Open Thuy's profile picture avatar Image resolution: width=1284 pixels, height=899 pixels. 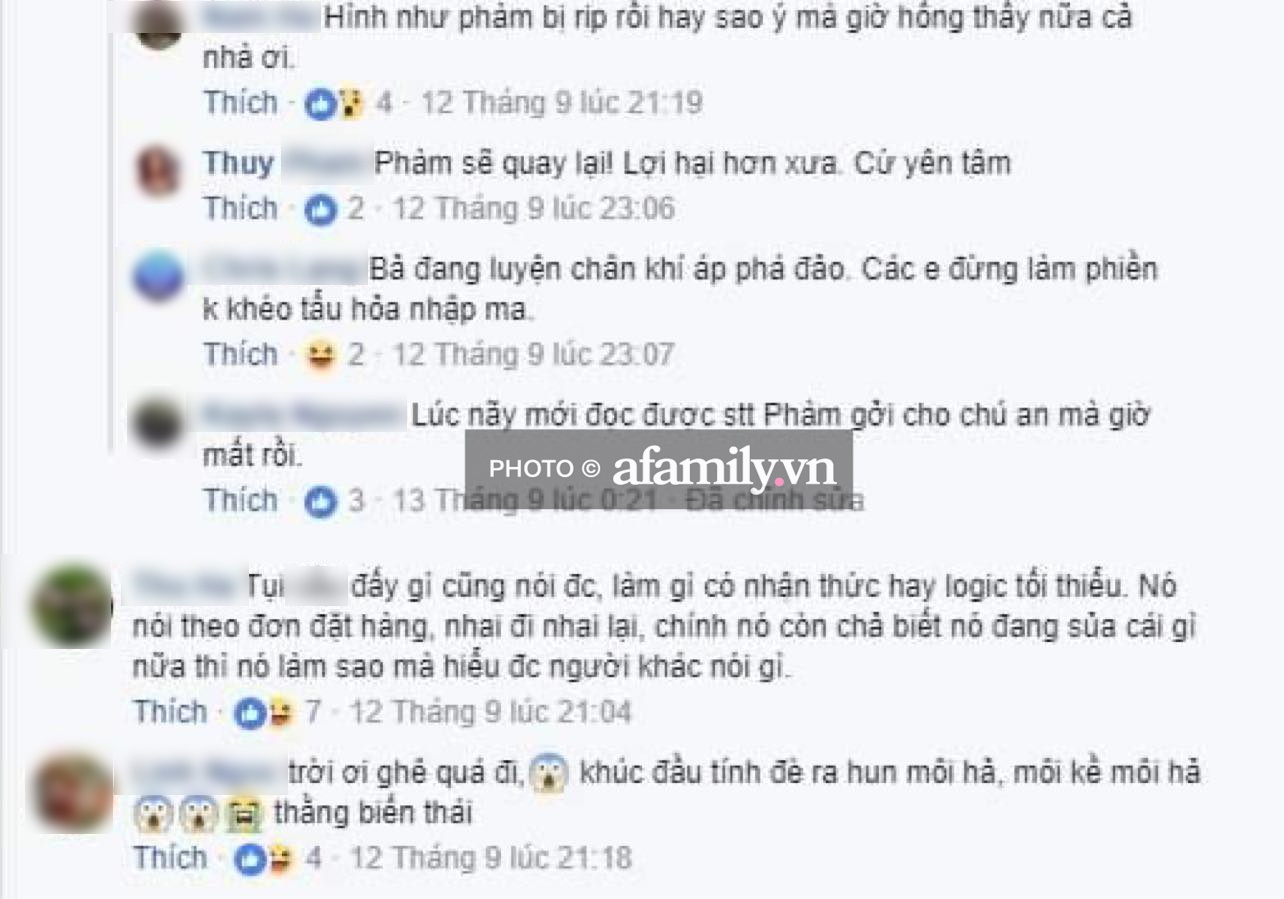click(159, 170)
